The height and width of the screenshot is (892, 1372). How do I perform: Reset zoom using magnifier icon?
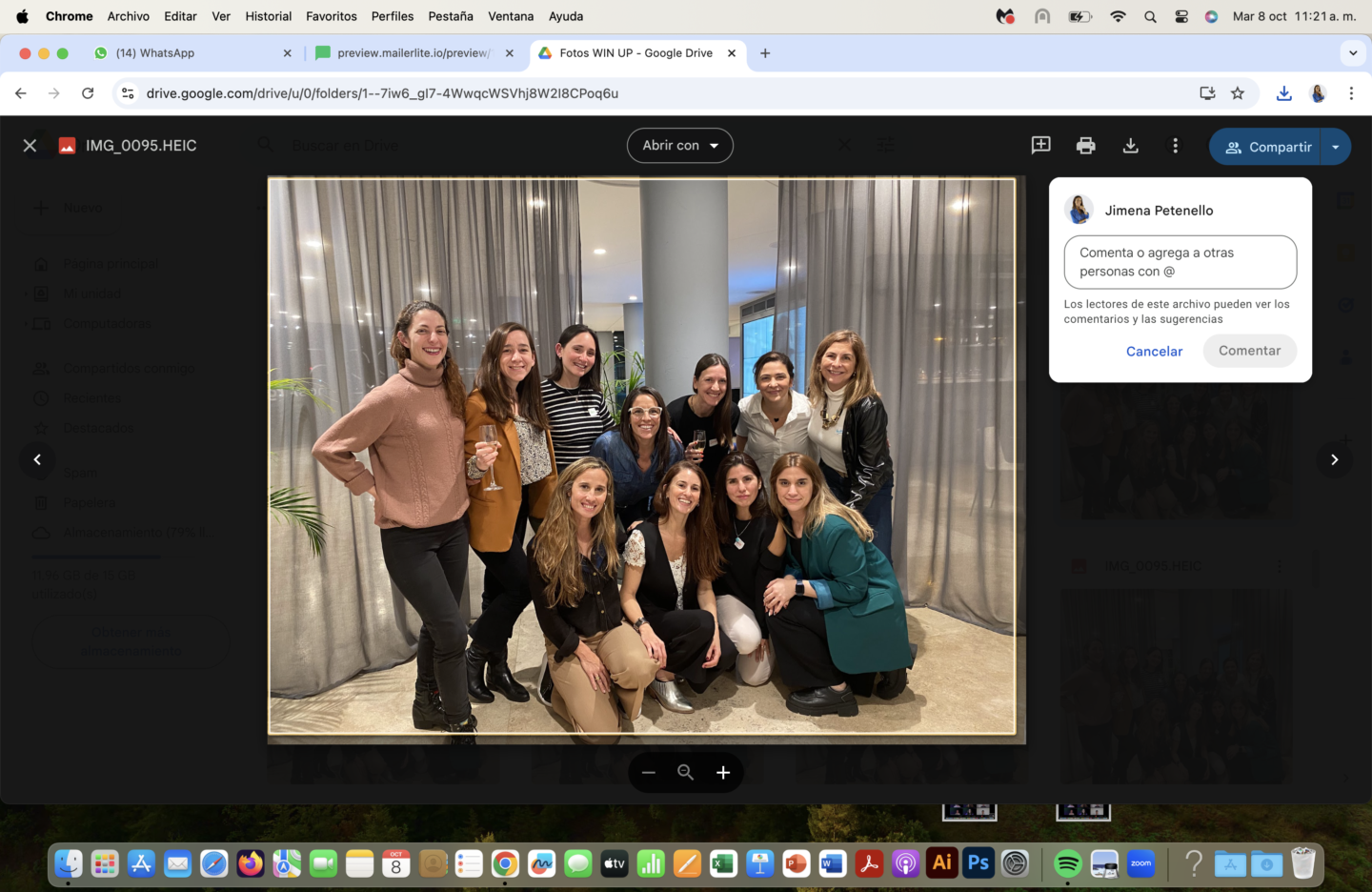pyautogui.click(x=685, y=772)
